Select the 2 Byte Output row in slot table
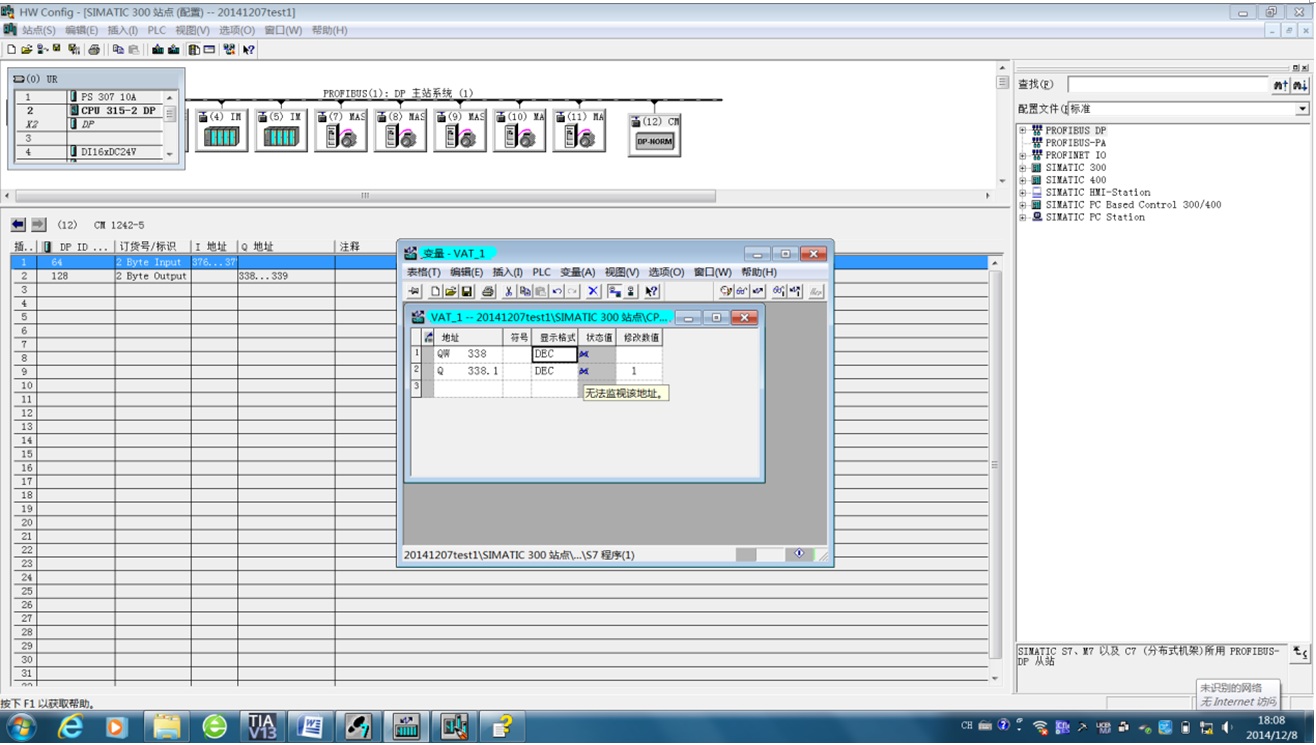The image size is (1316, 745). tap(500, 276)
